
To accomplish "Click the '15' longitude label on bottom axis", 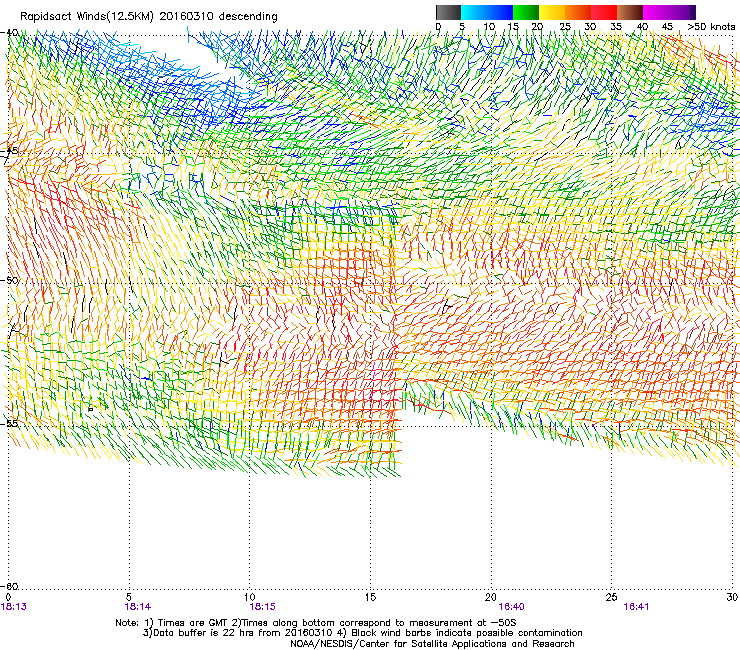I will tap(370, 597).
